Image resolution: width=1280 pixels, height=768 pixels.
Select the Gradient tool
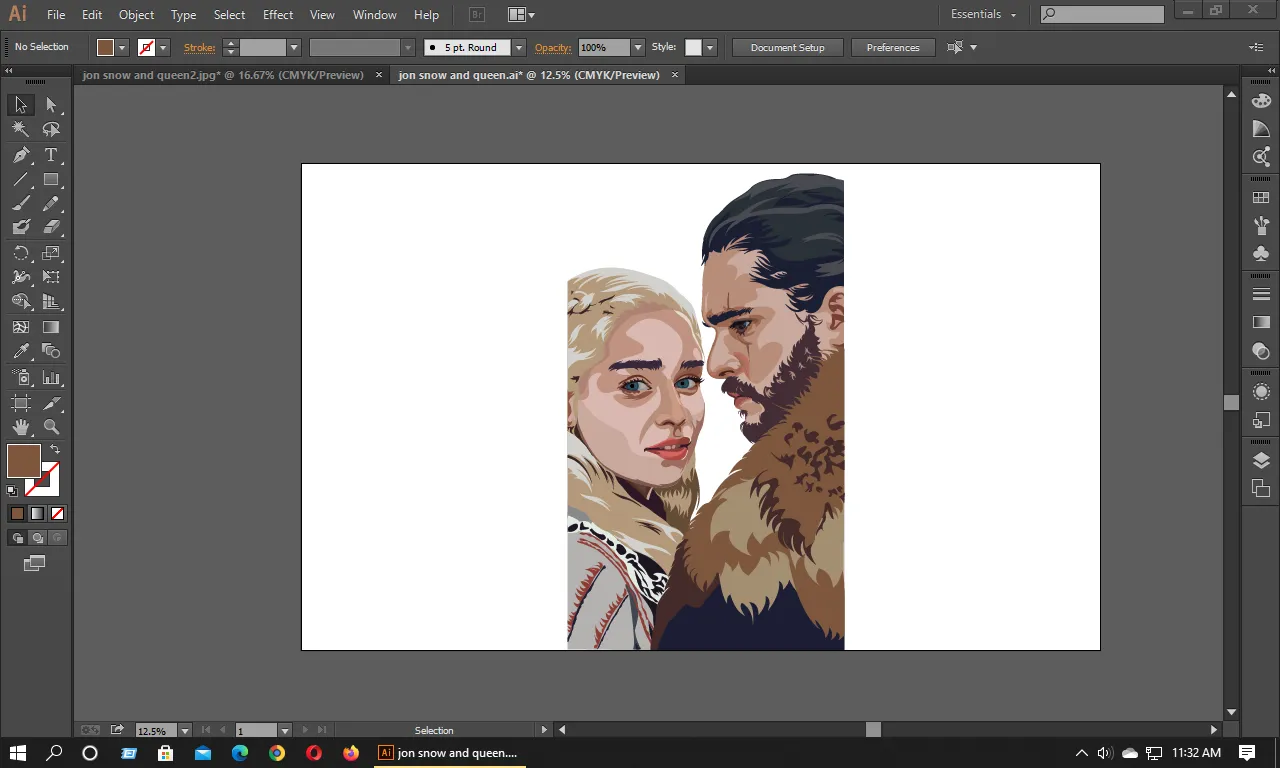(x=51, y=327)
